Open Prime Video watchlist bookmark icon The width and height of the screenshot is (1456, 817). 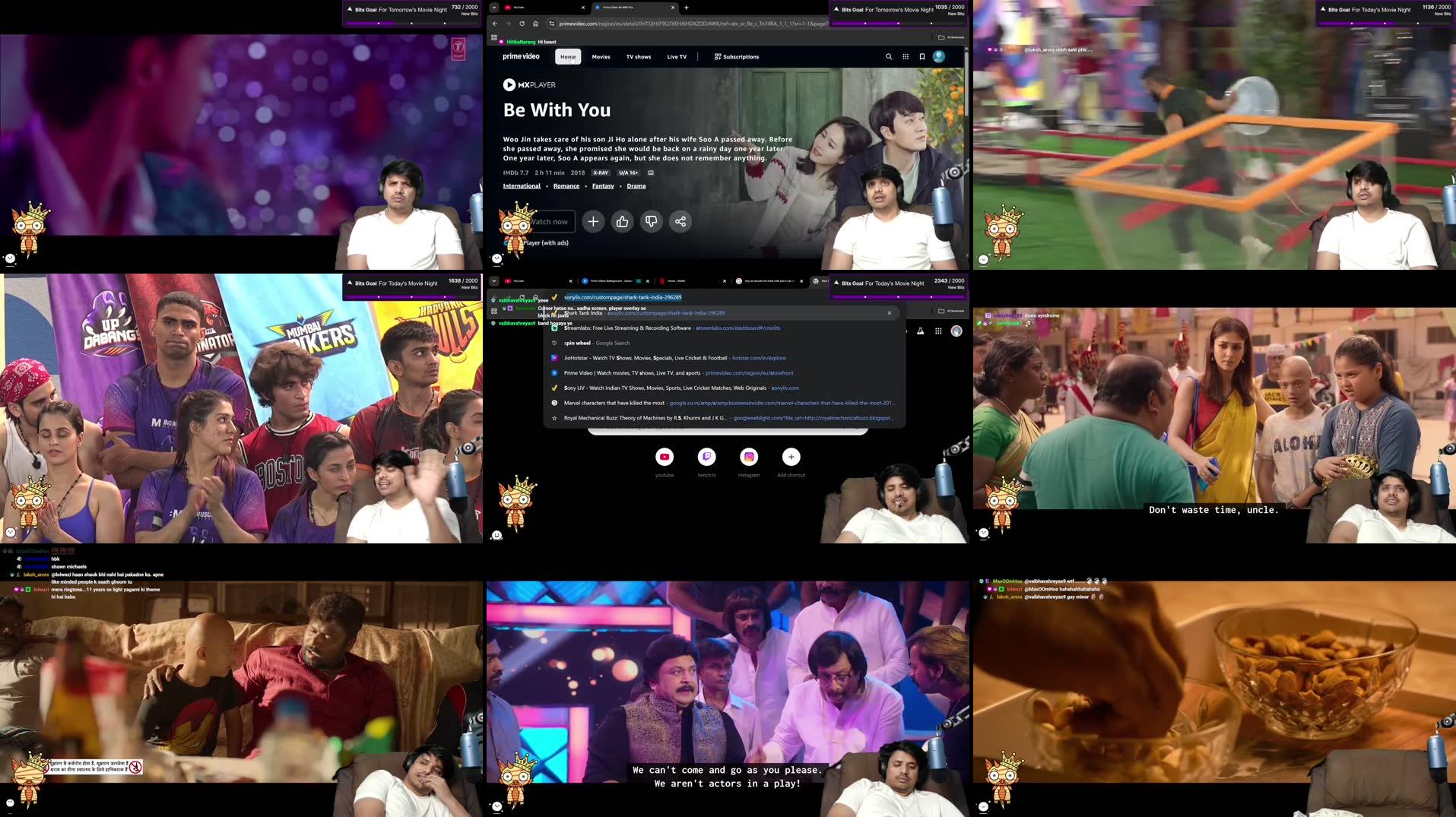[x=921, y=56]
